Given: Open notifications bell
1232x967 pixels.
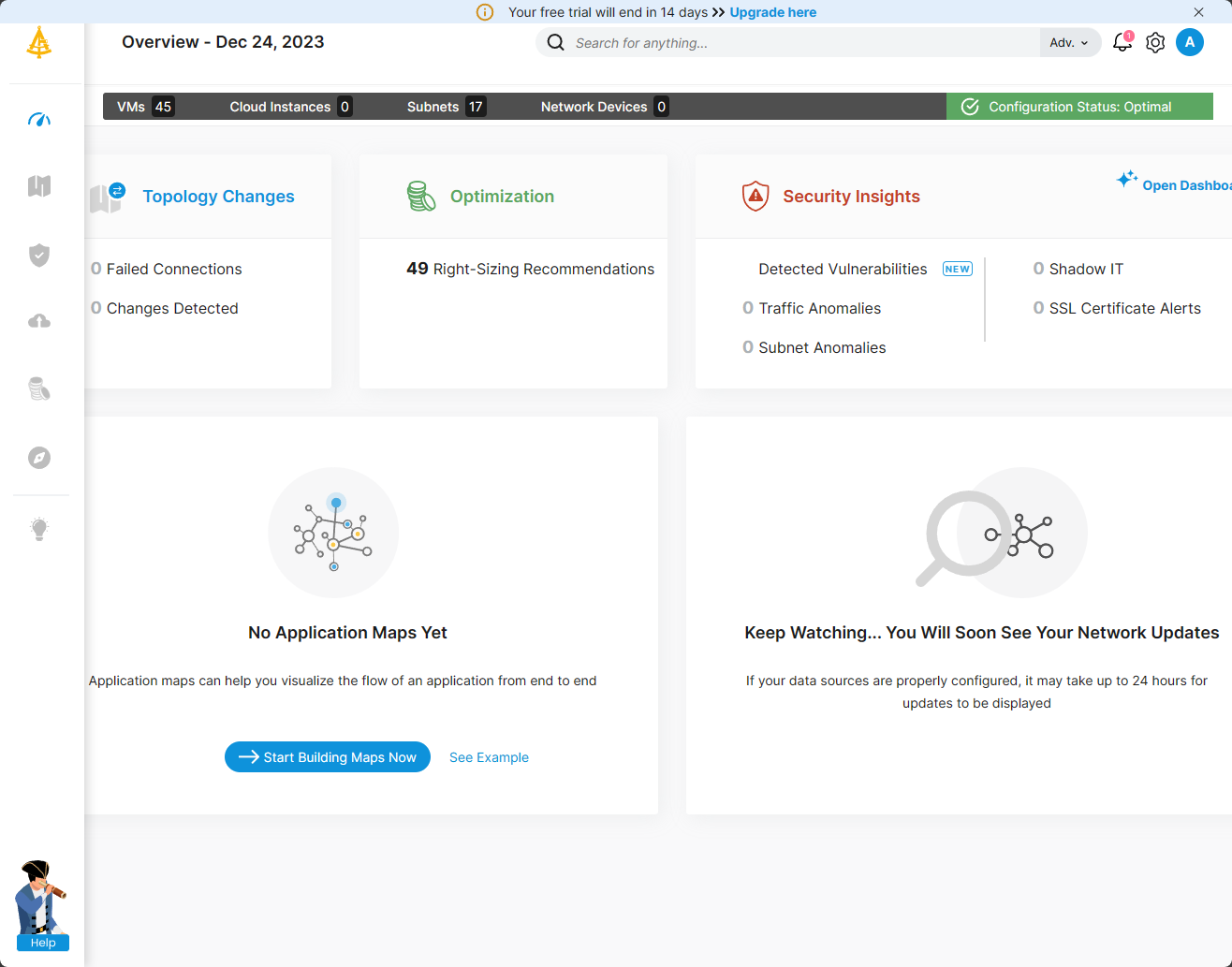Looking at the screenshot, I should (1122, 42).
